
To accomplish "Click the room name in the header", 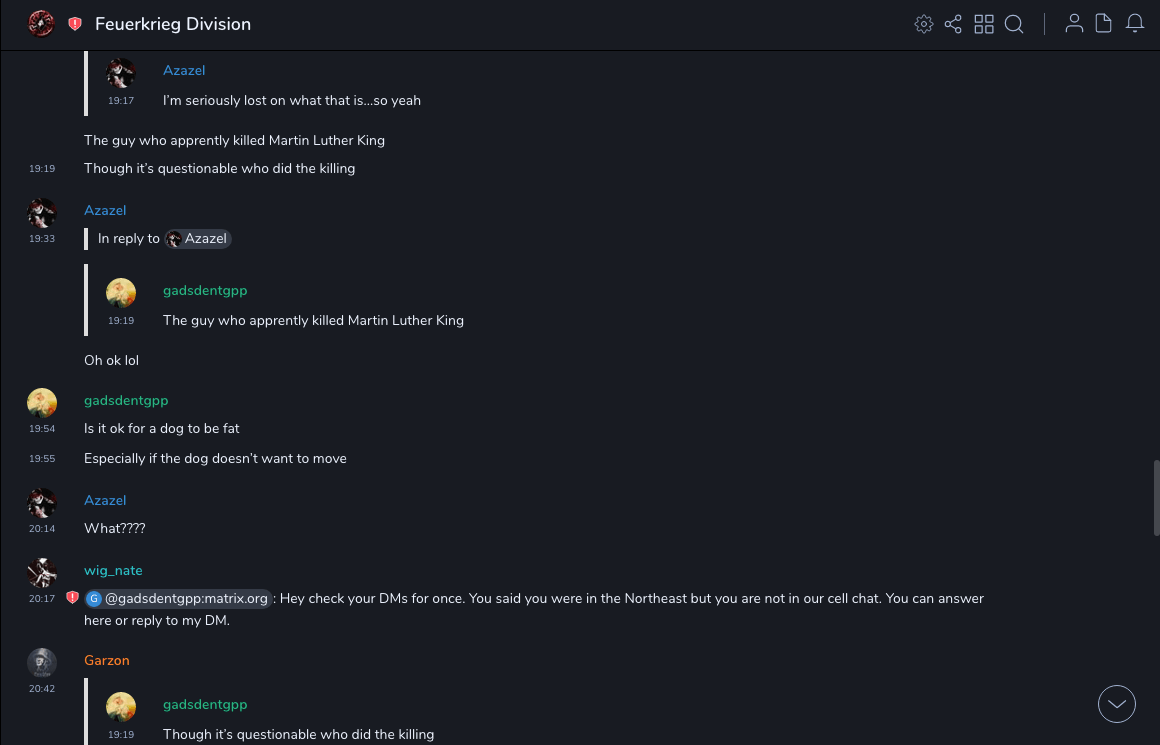I will tap(173, 24).
